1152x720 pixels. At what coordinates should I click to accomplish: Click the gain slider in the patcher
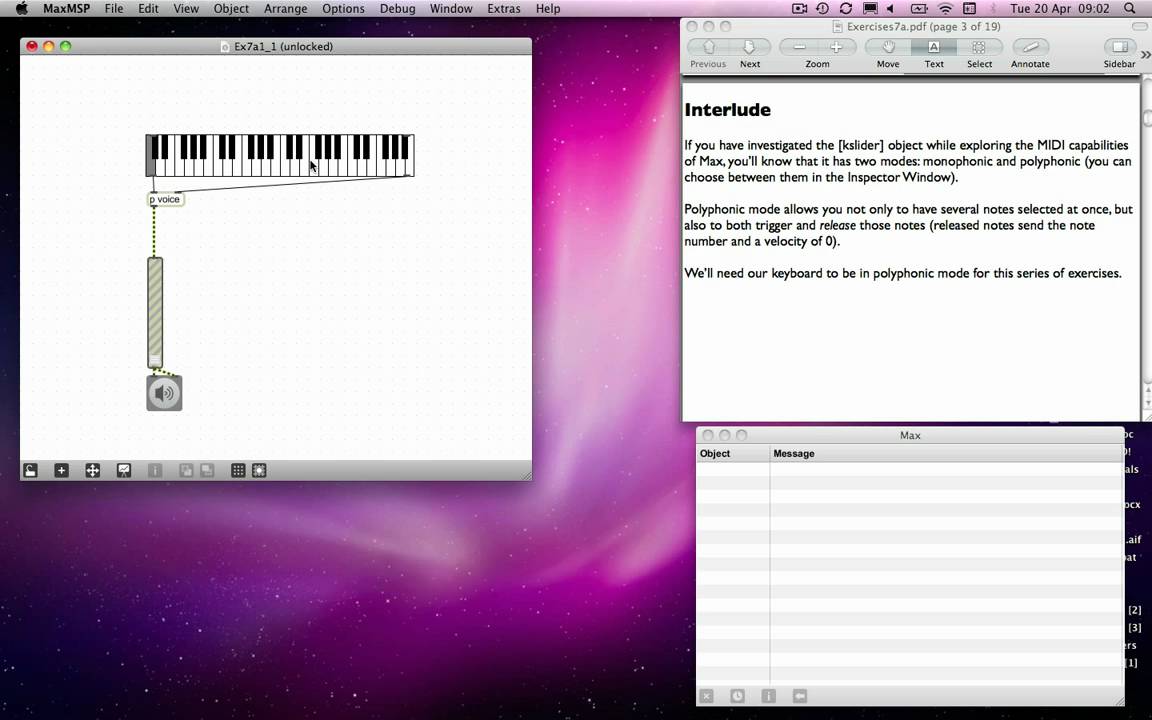155,312
